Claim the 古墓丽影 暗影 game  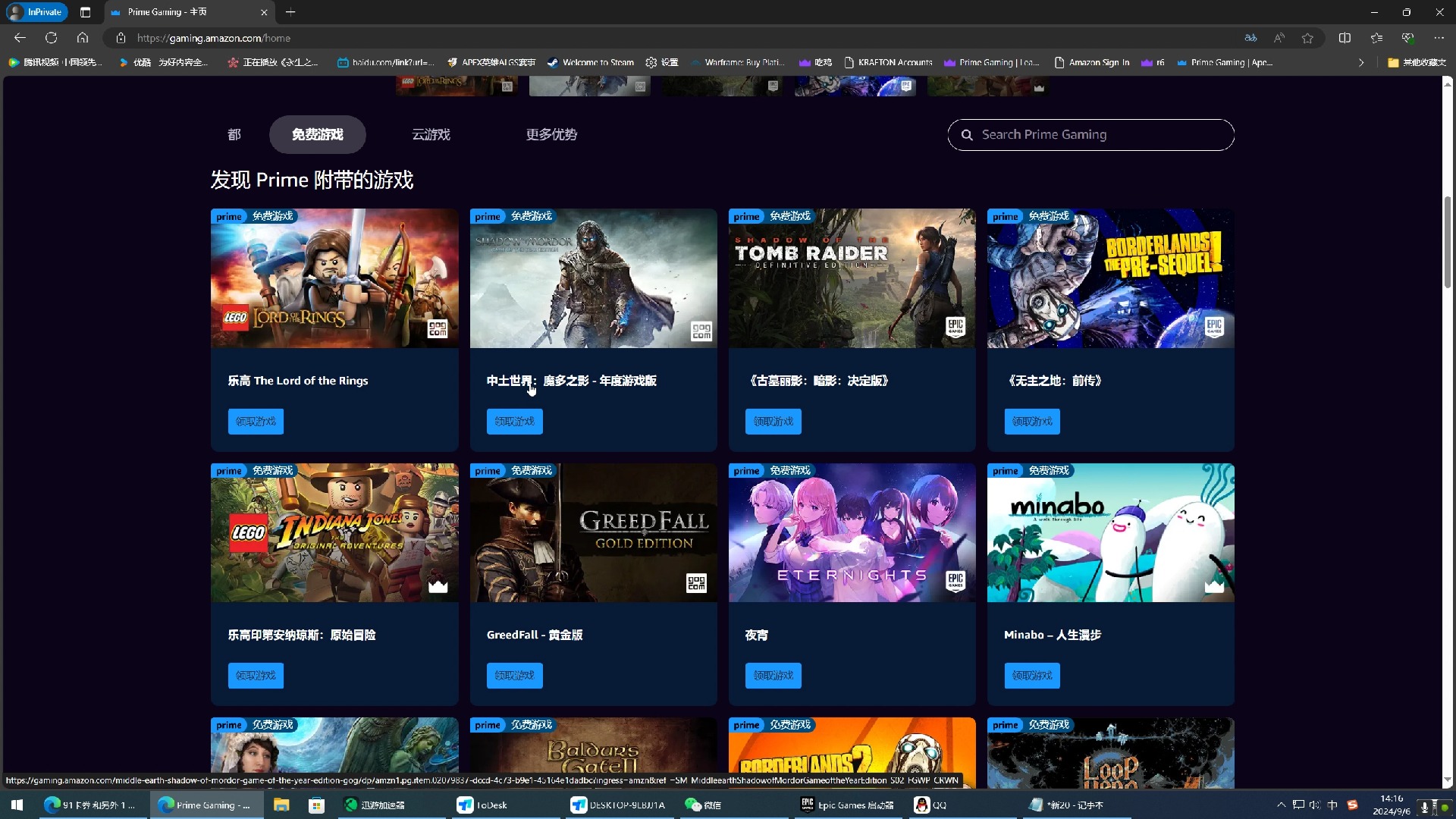click(773, 422)
